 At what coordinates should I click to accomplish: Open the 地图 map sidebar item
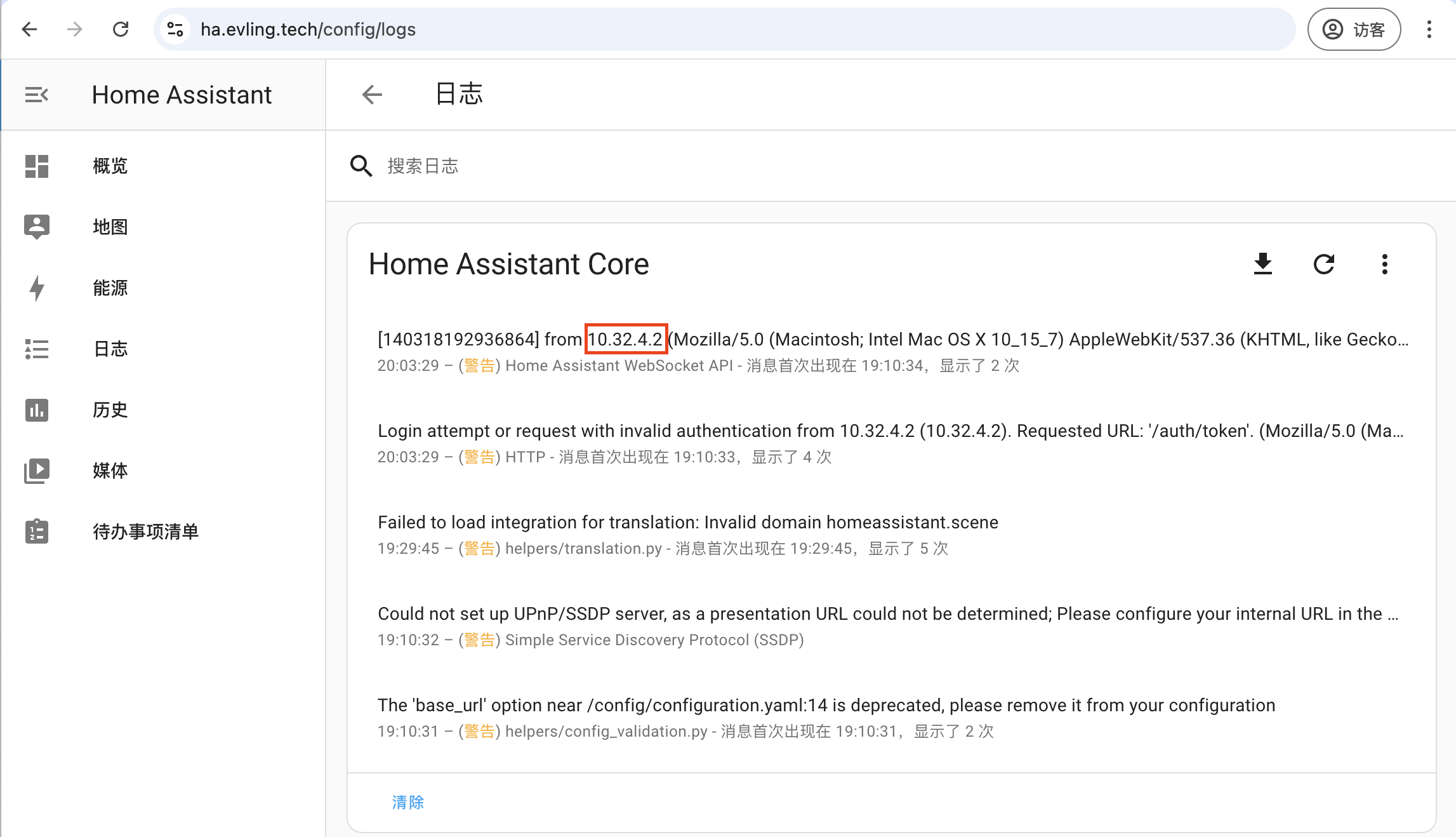(x=162, y=227)
